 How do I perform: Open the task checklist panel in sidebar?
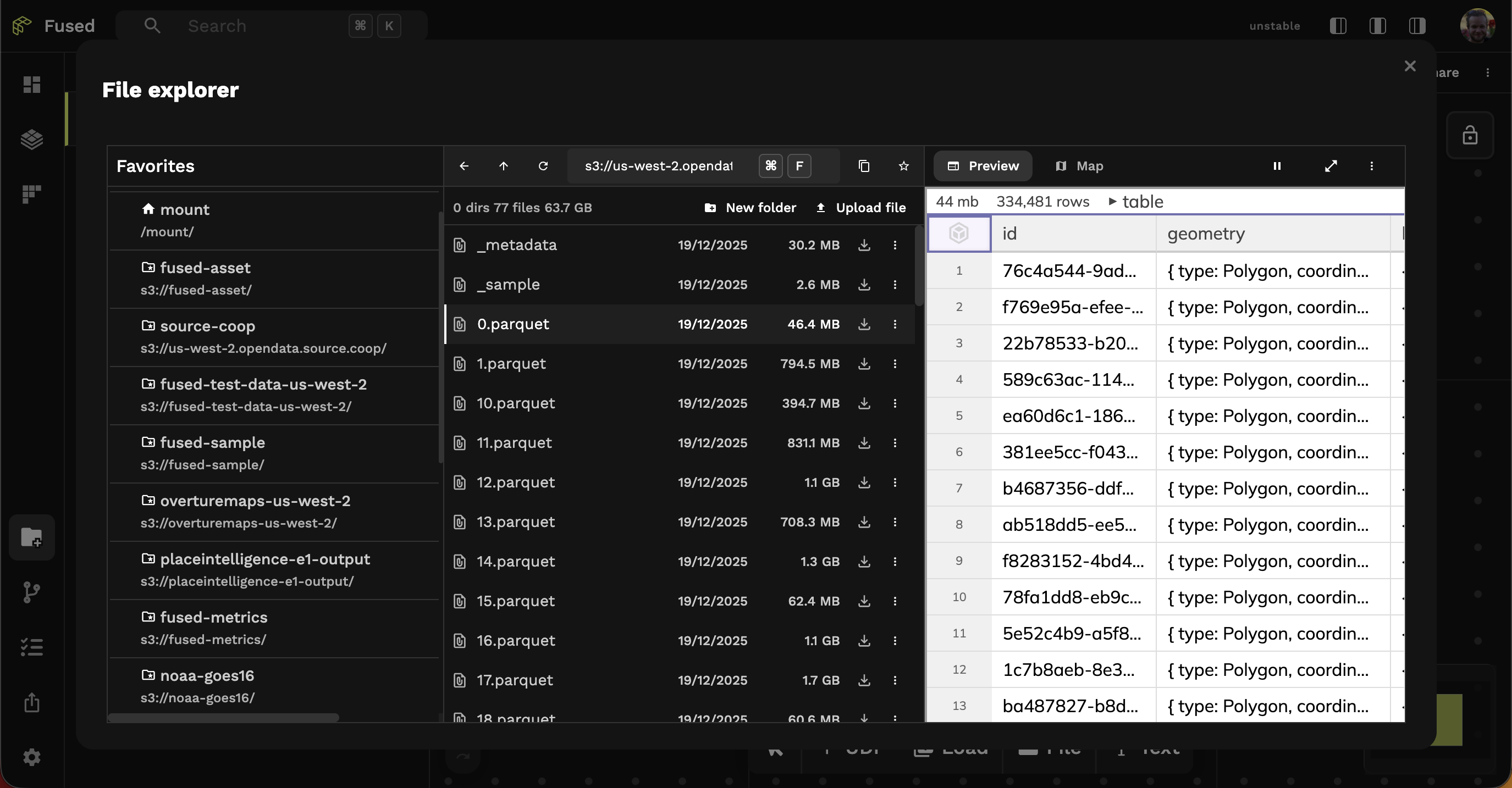pyautogui.click(x=32, y=647)
